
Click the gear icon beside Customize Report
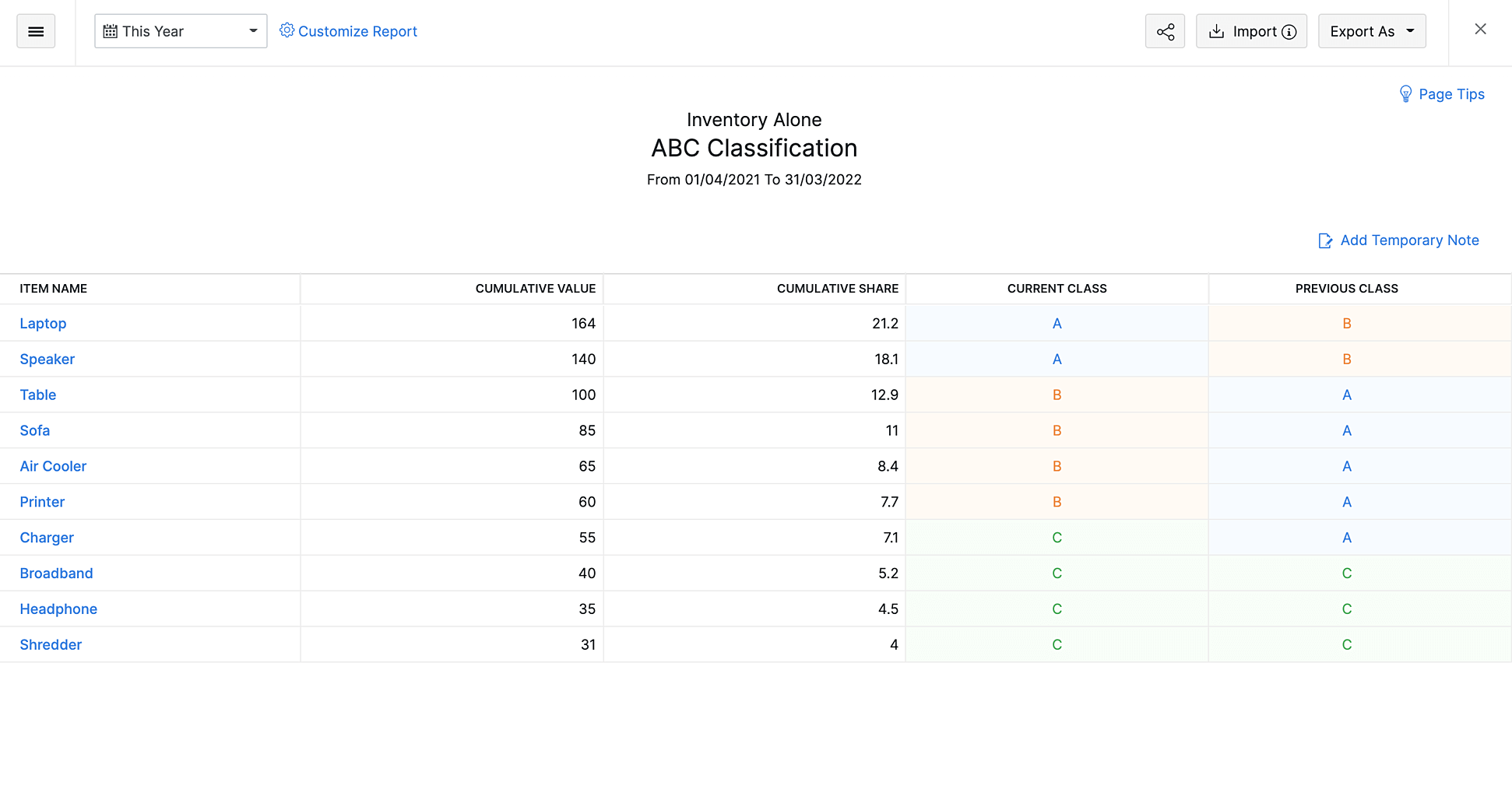[286, 30]
